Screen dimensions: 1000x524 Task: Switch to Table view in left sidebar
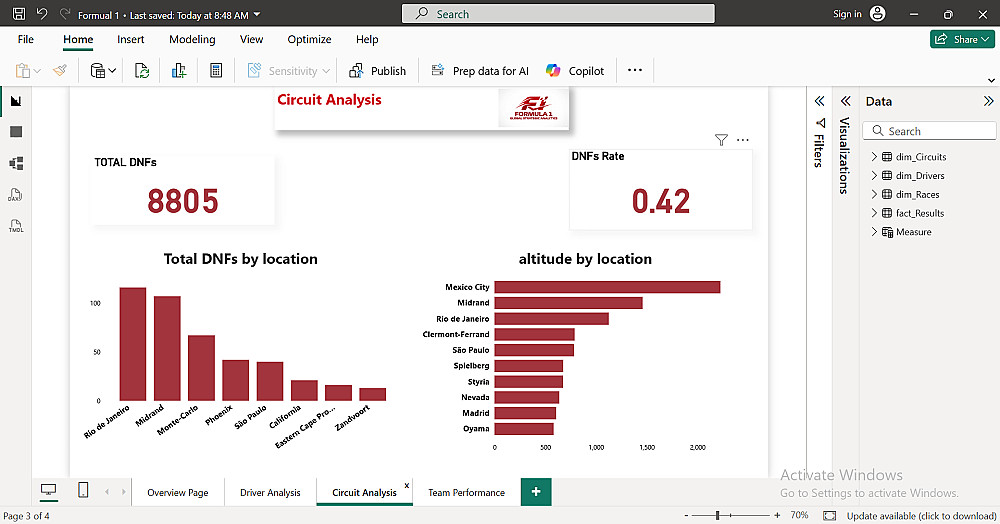click(x=16, y=132)
